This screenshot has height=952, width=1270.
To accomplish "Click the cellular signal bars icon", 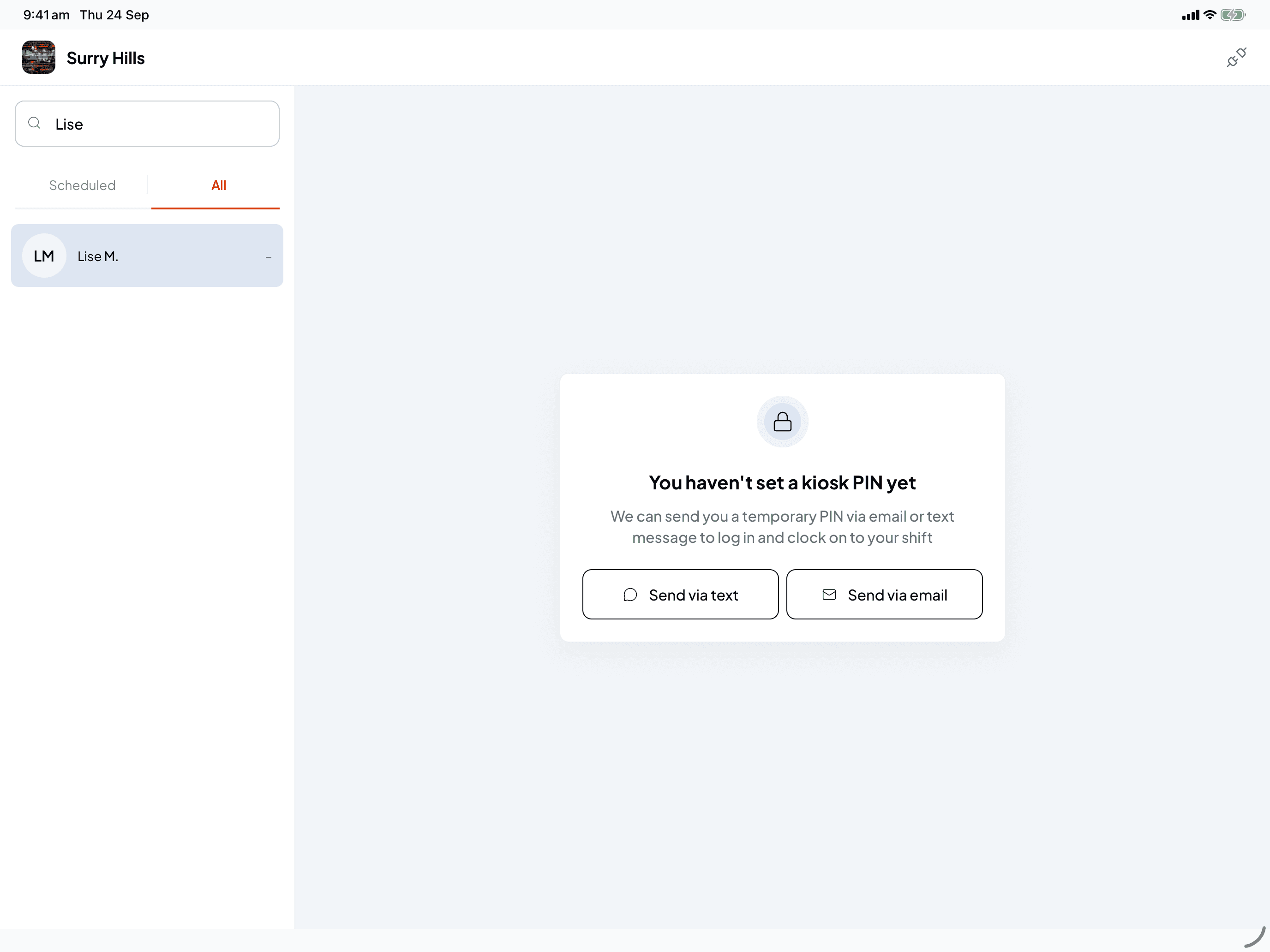I will click(1191, 15).
